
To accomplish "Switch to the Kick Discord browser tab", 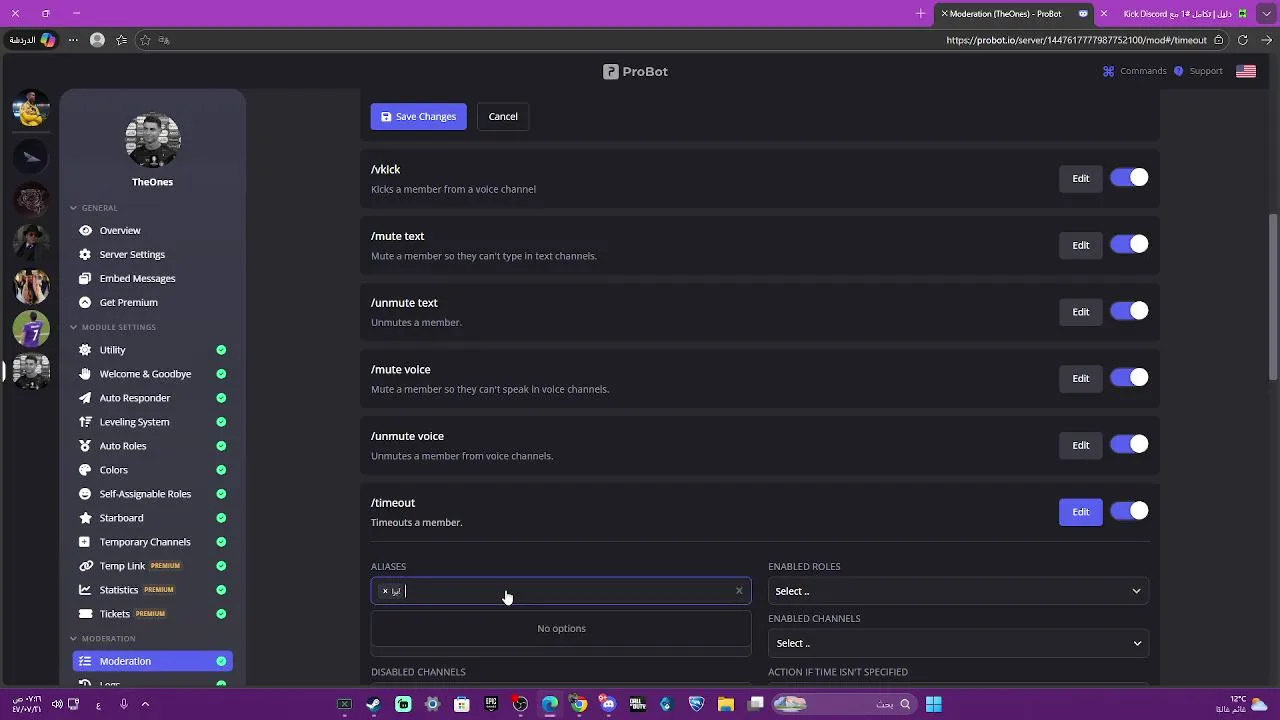I will click(x=1175, y=14).
